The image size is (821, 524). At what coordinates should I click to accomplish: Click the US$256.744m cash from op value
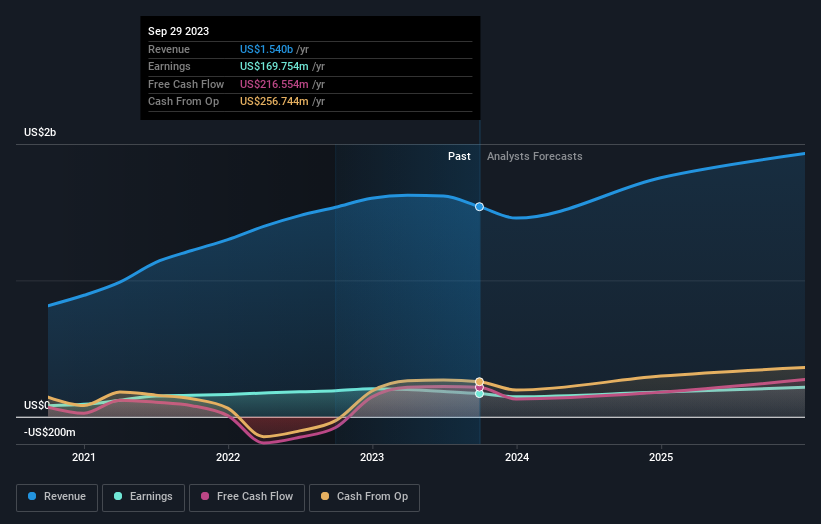click(274, 102)
